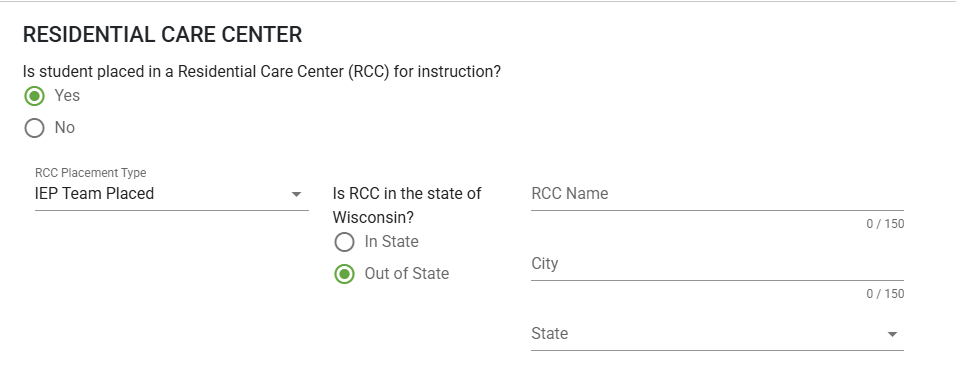Open the State dropdown list
Screen dimensions: 956x382
click(x=717, y=334)
